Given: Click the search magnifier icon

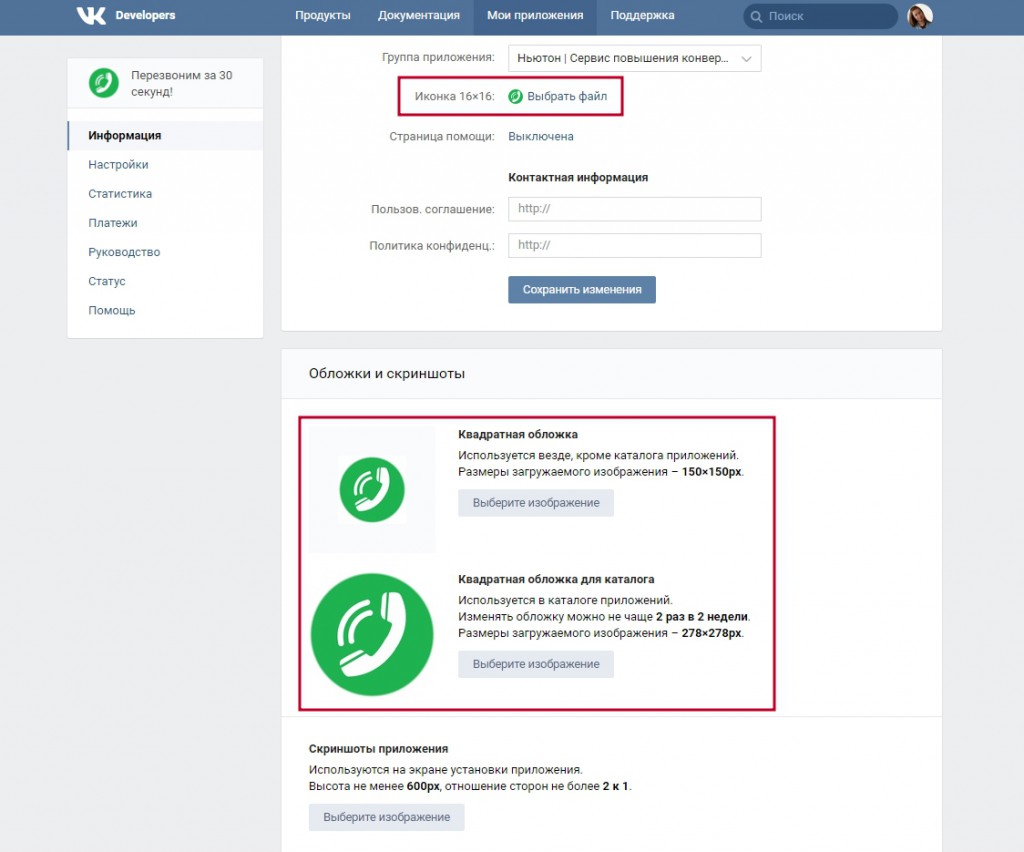Looking at the screenshot, I should click(756, 16).
